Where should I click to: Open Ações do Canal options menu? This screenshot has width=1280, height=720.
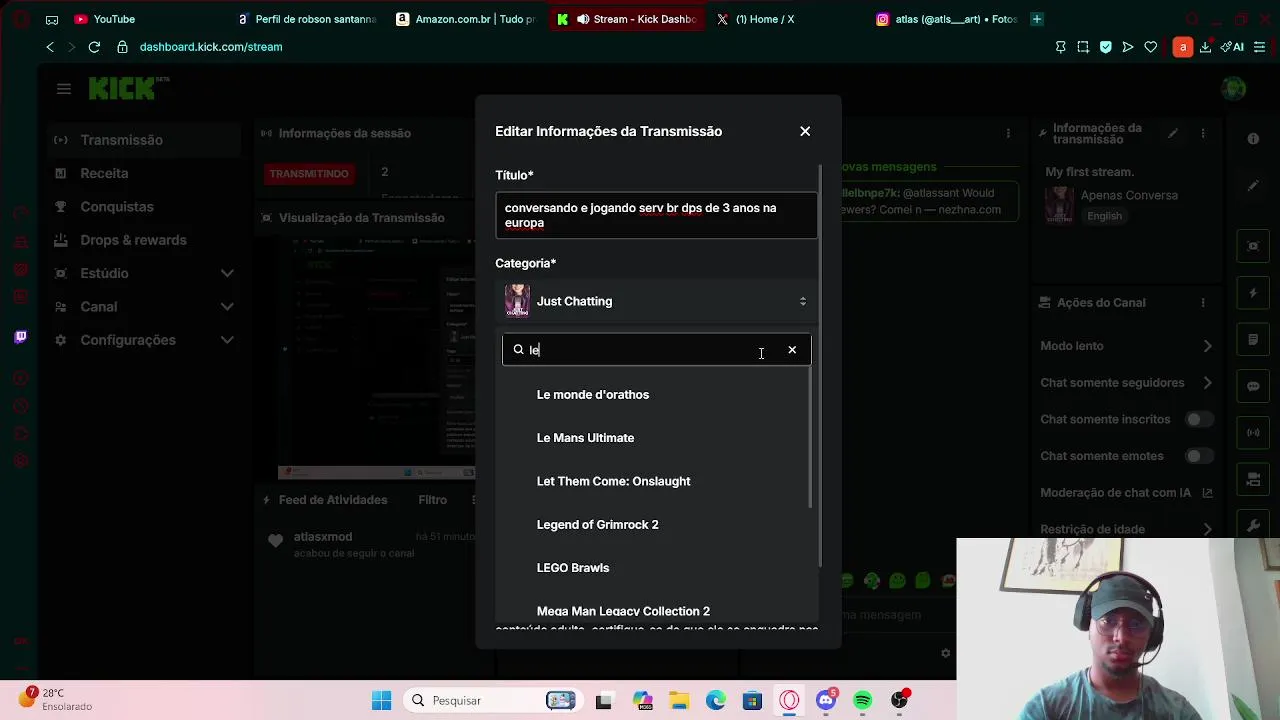1203,303
